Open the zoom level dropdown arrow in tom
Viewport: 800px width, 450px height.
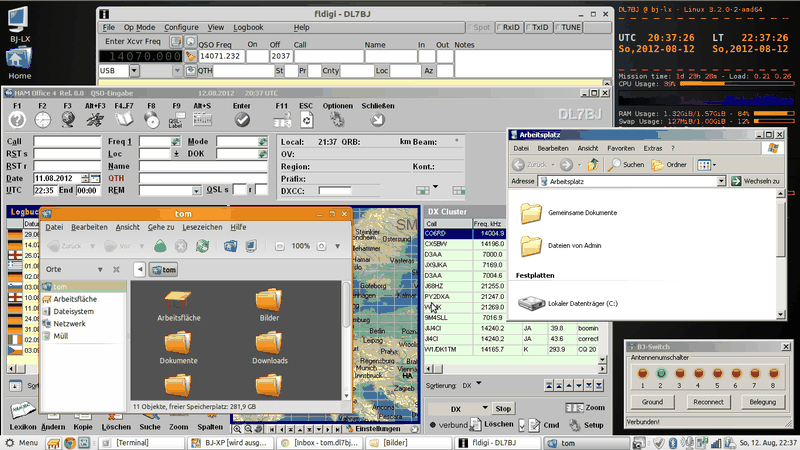[337, 246]
